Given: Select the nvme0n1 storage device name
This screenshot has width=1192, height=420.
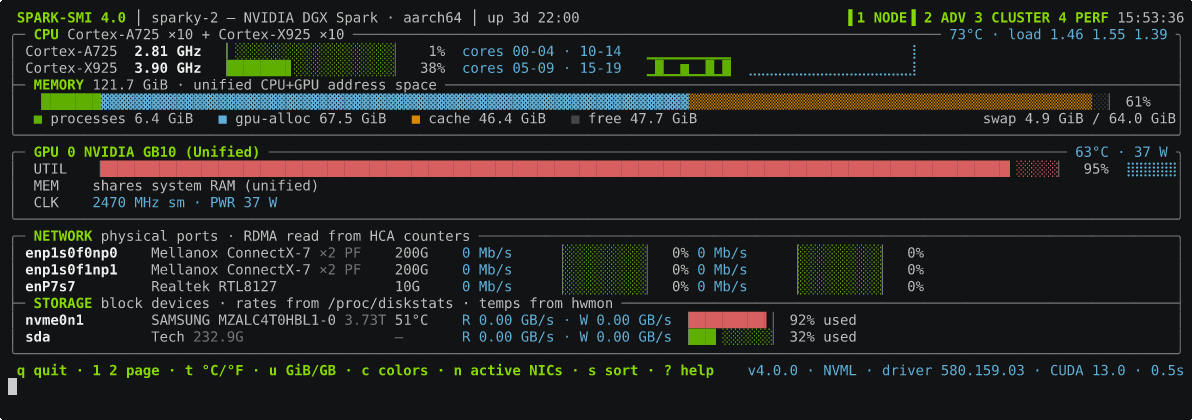Looking at the screenshot, I should coord(54,320).
